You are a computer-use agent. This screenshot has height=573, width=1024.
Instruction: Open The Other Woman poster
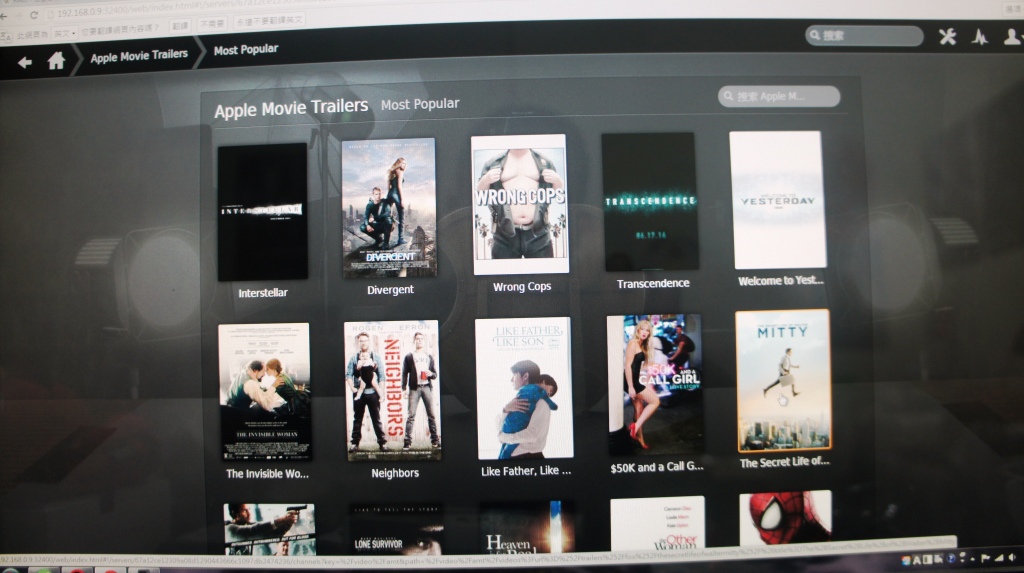coord(658,523)
